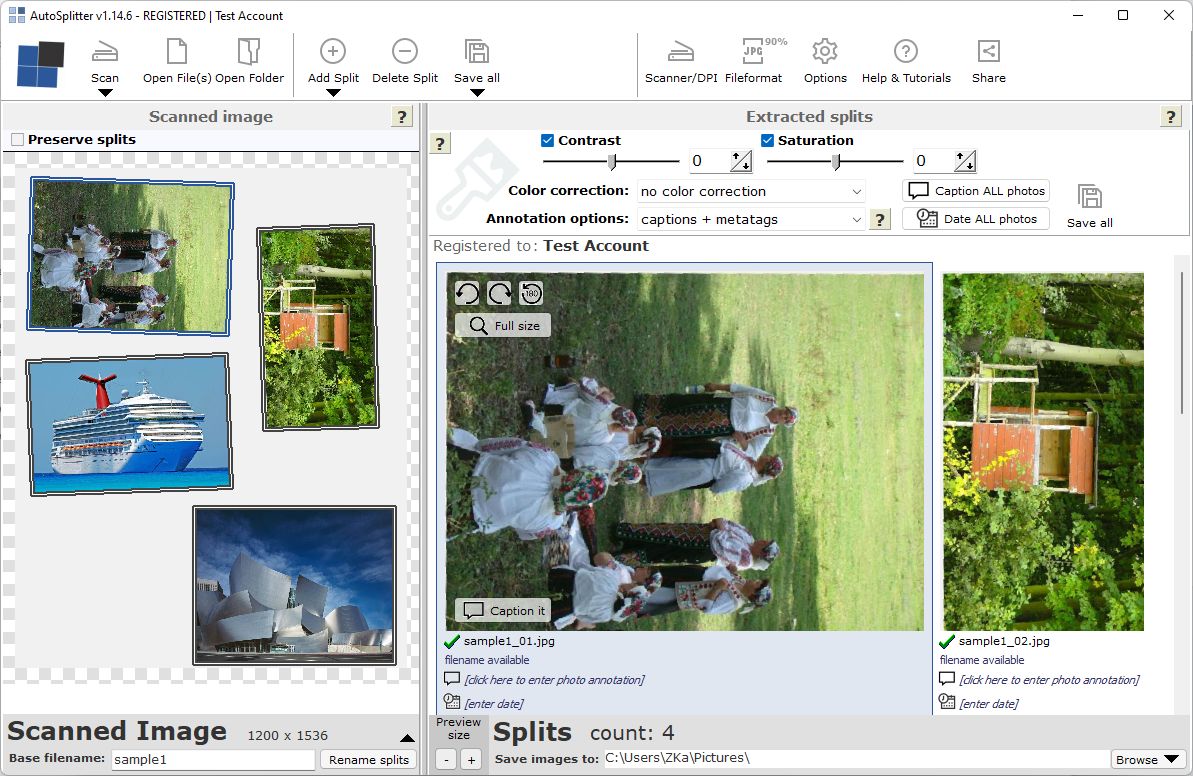
Task: Open the Options gear
Action: pos(825,52)
